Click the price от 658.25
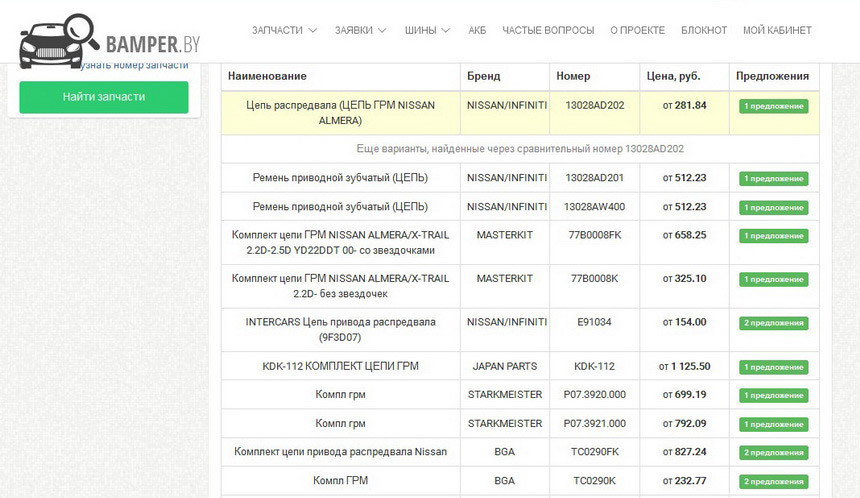This screenshot has width=860, height=498. point(684,235)
